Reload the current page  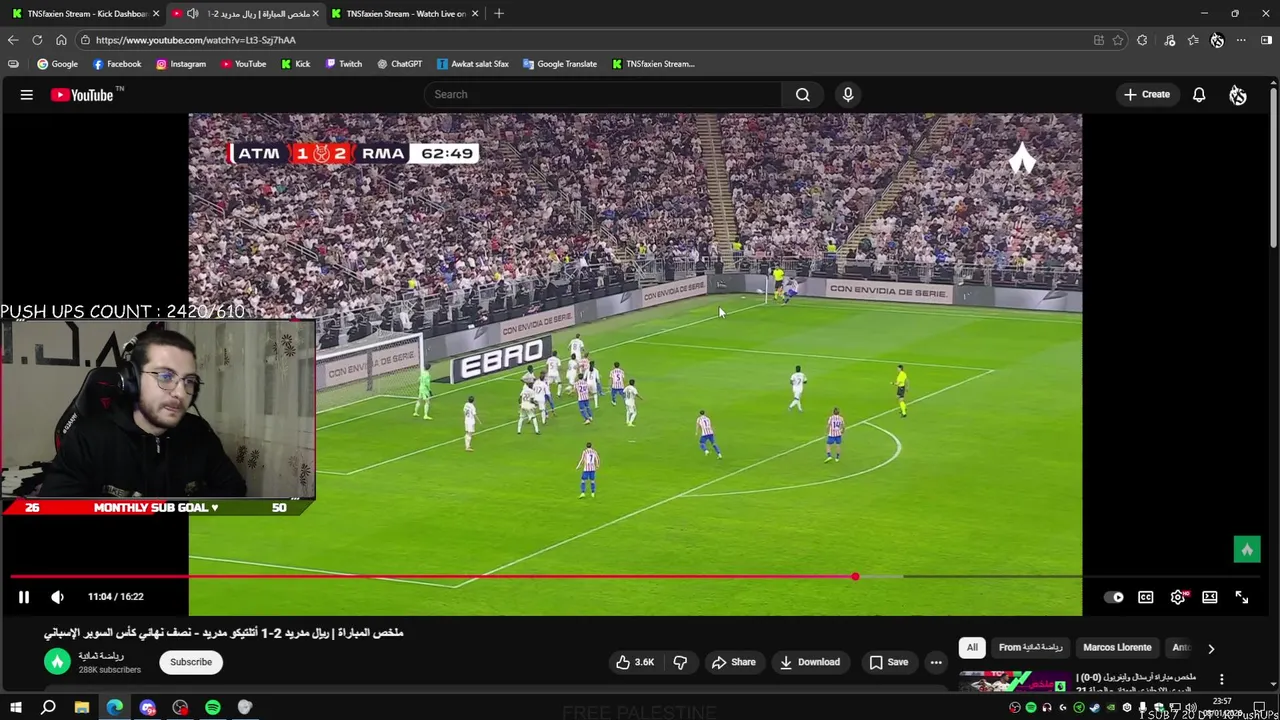click(x=37, y=40)
